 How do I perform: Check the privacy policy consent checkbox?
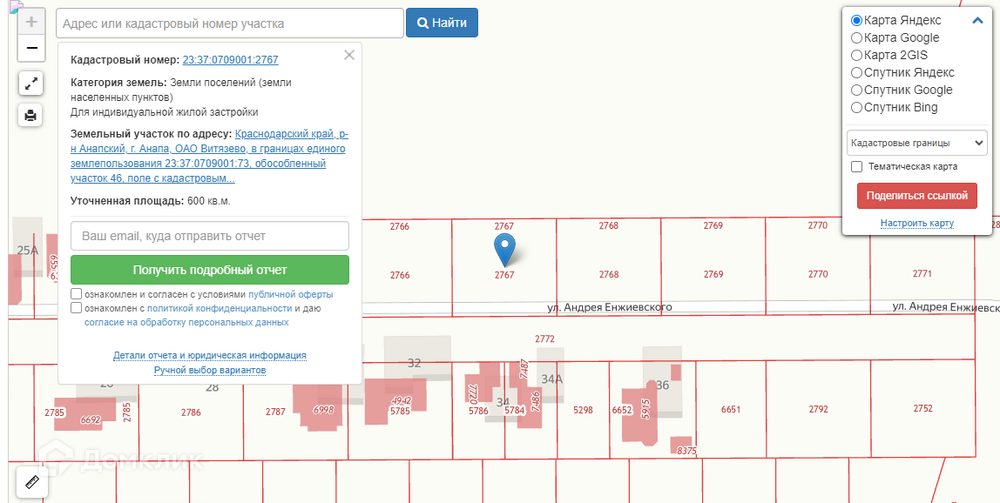coord(77,308)
